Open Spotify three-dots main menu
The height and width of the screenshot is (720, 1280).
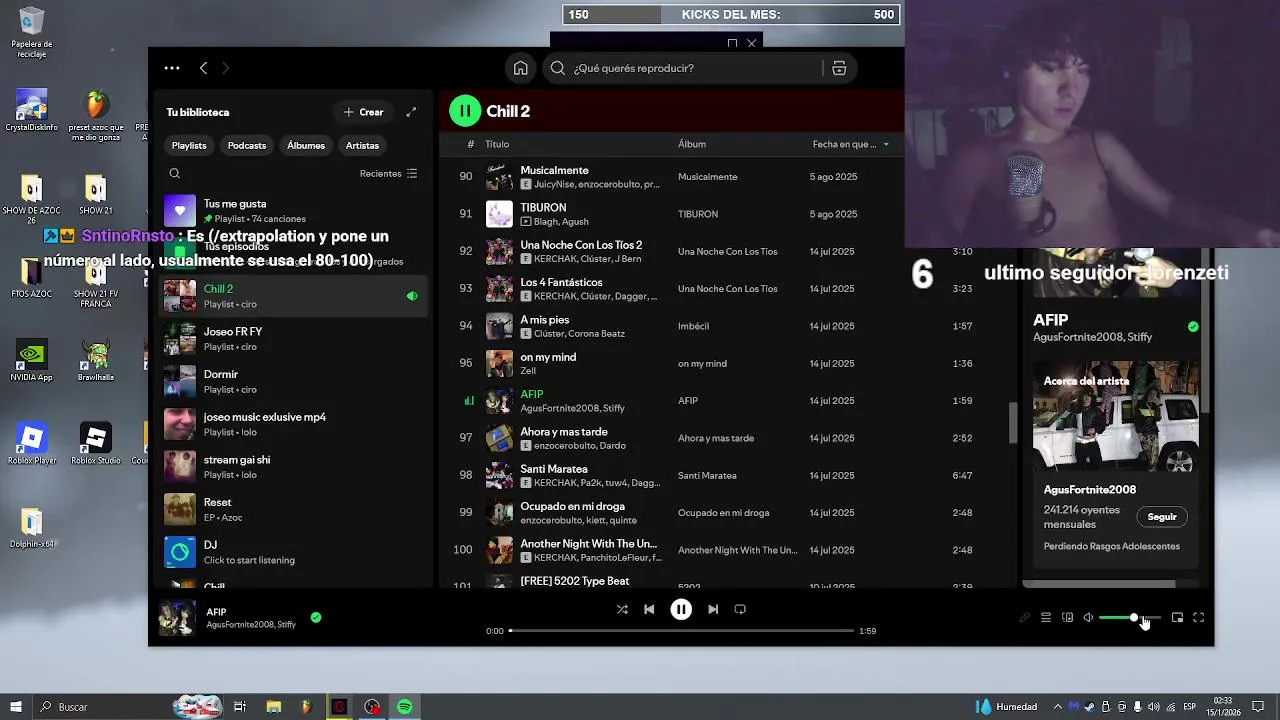point(172,68)
